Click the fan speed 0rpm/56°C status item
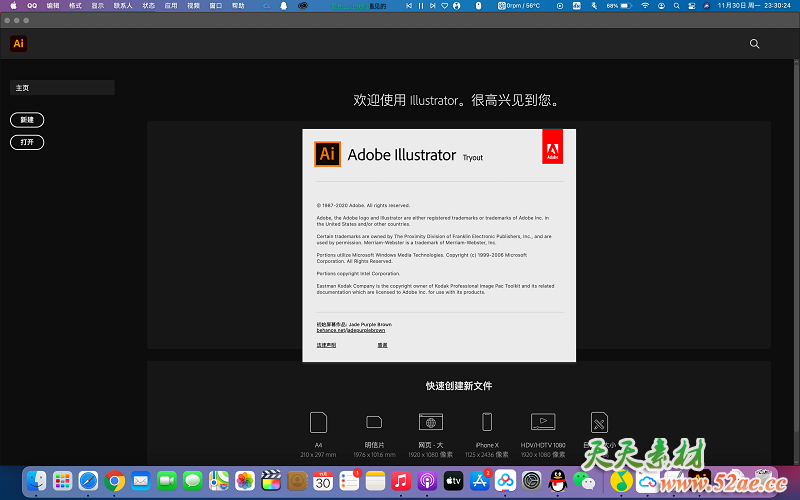 click(519, 6)
